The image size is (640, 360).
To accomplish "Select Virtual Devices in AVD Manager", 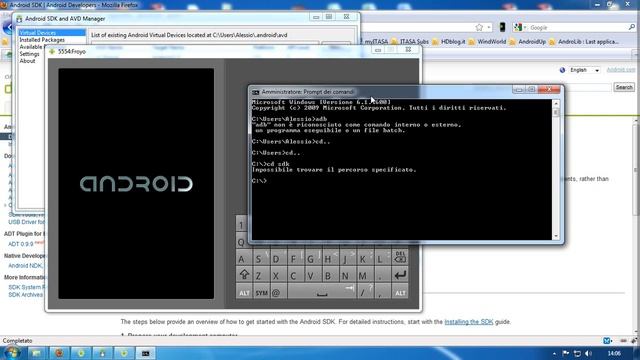I will (x=52, y=33).
